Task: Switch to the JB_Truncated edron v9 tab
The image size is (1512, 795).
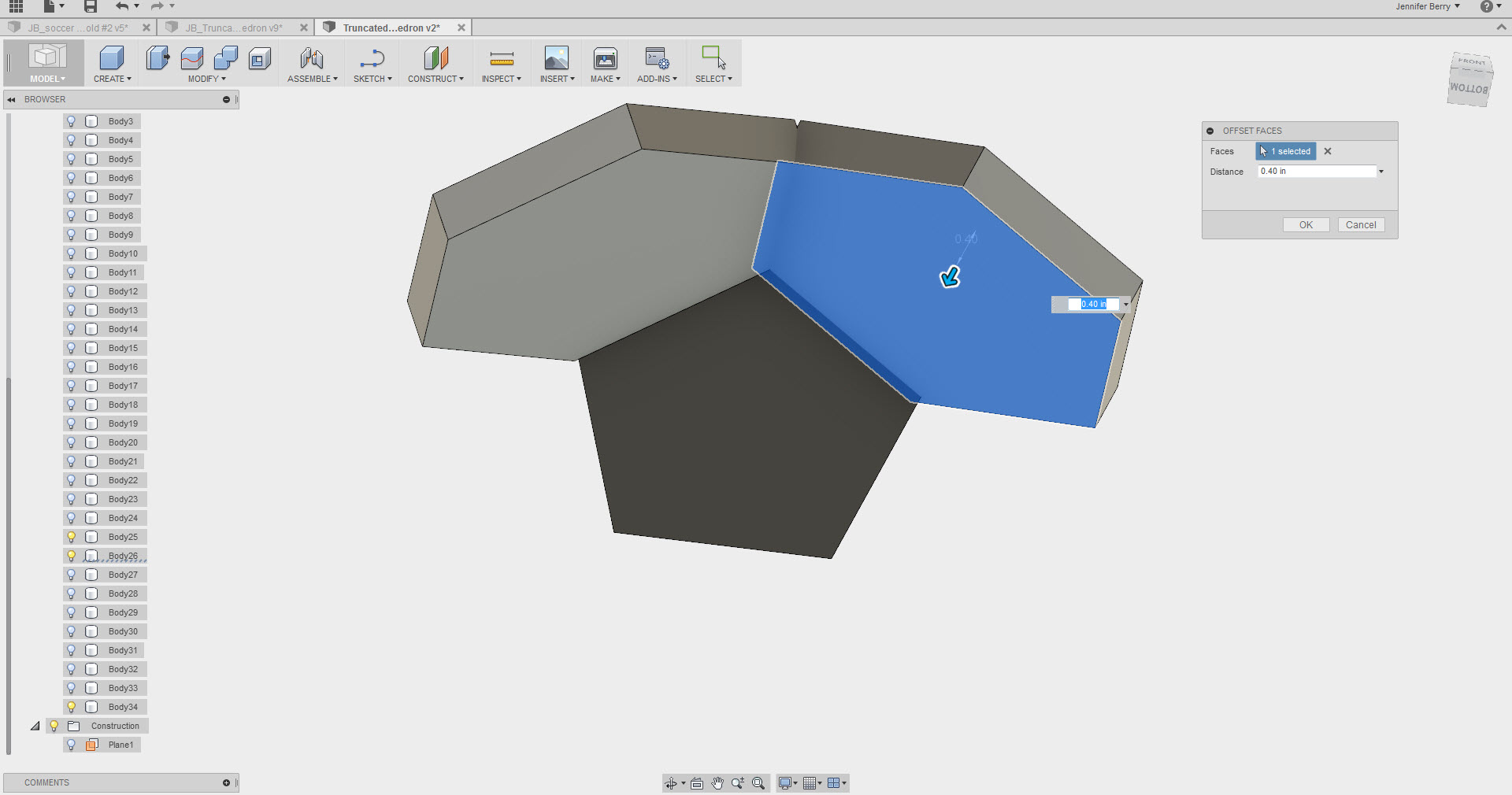Action: pyautogui.click(x=232, y=27)
